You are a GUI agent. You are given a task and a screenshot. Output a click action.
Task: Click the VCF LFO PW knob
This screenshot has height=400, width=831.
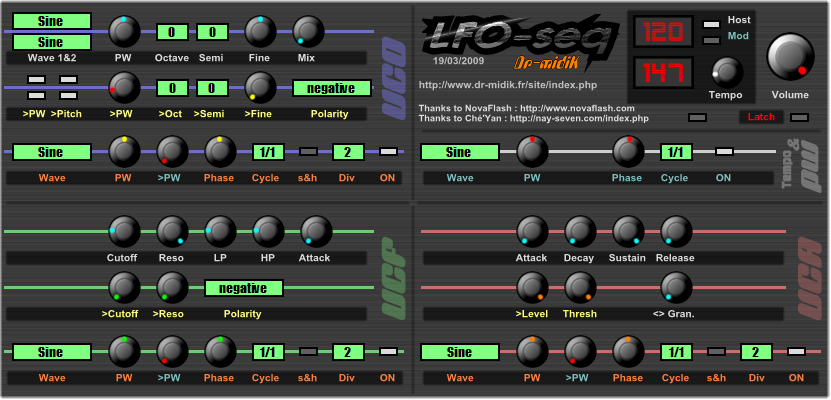point(125,352)
